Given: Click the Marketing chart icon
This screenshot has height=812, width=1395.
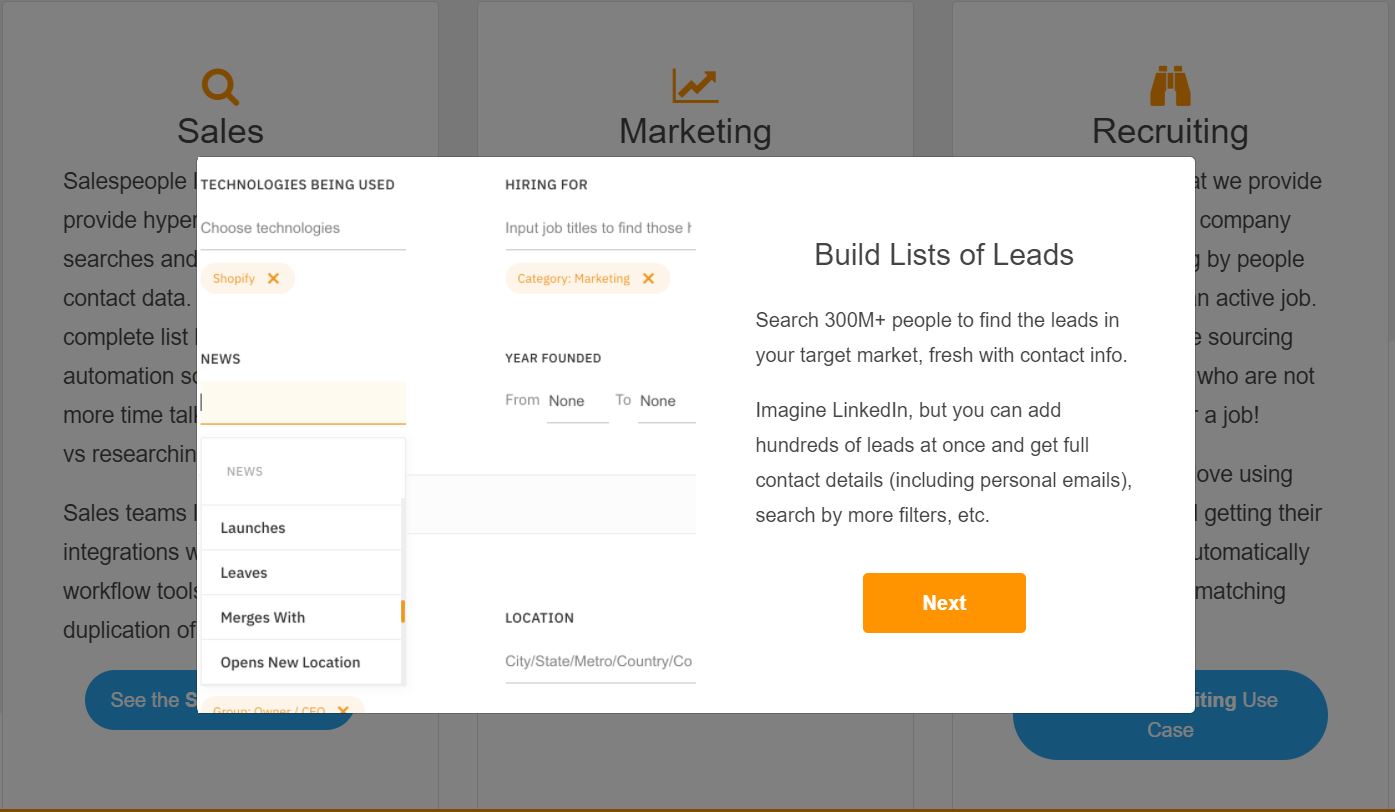Looking at the screenshot, I should pyautogui.click(x=695, y=86).
